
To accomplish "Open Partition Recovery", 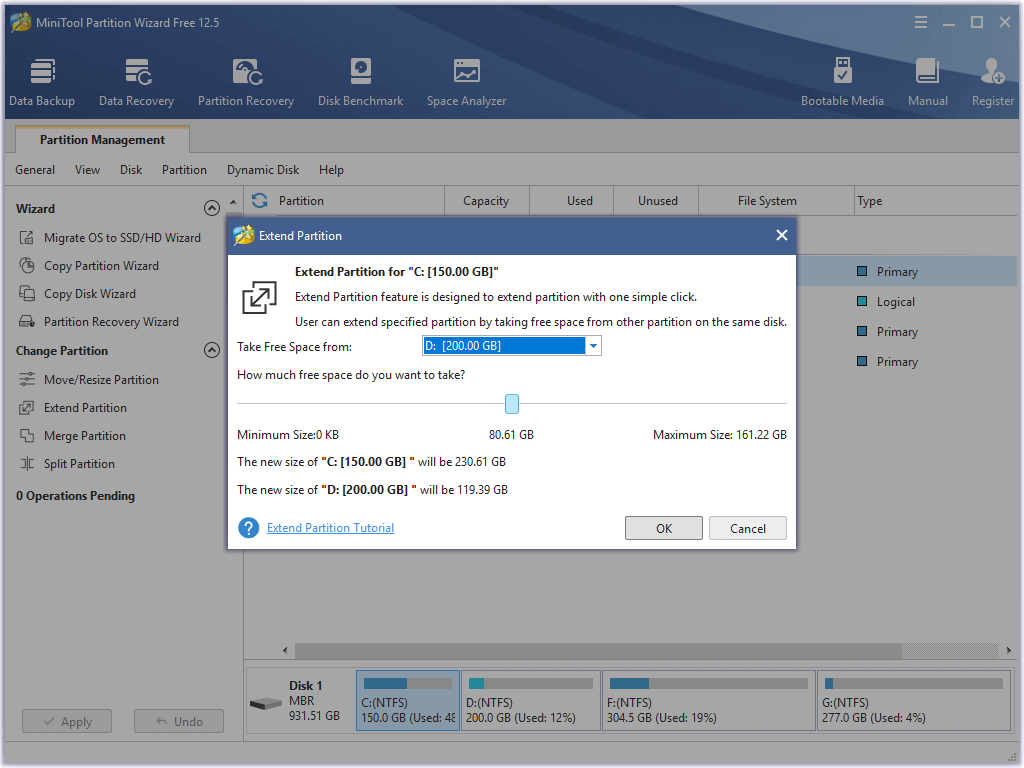I will click(245, 80).
